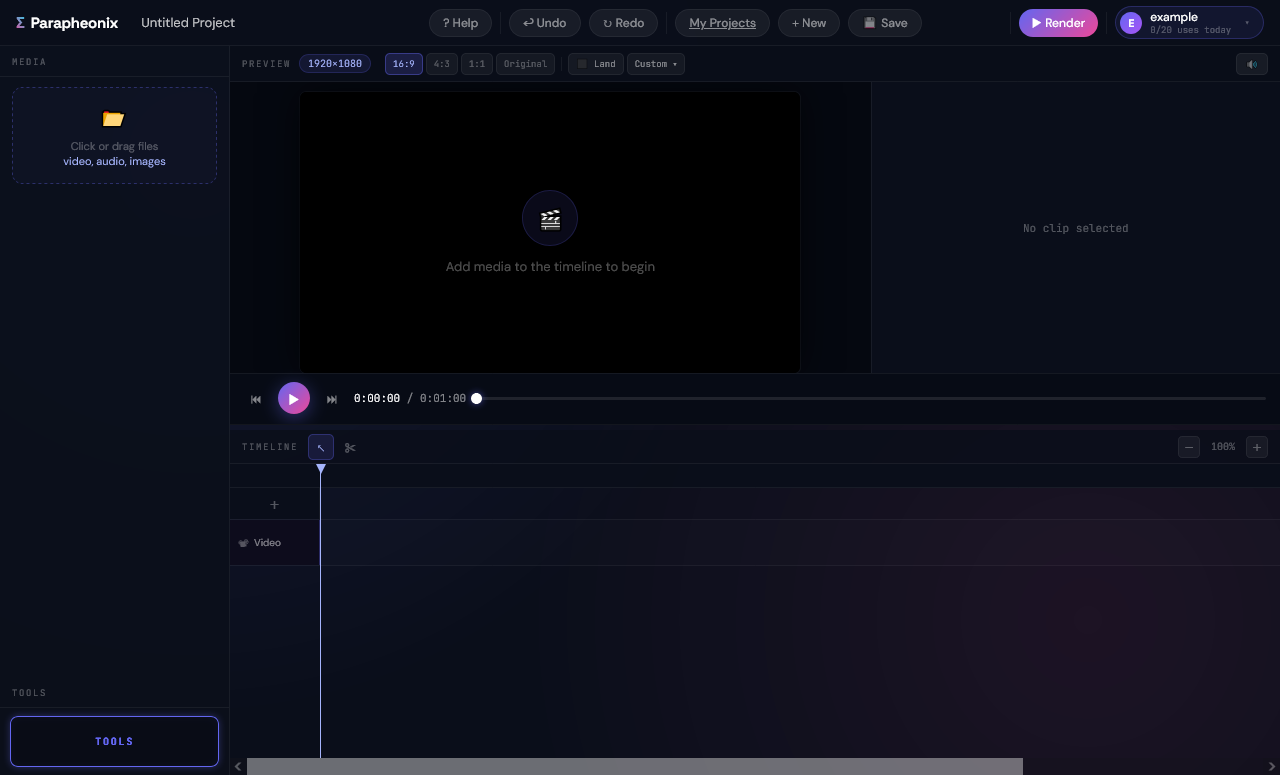The image size is (1280, 775).
Task: Zoom out the timeline with minus
Action: coord(1189,447)
